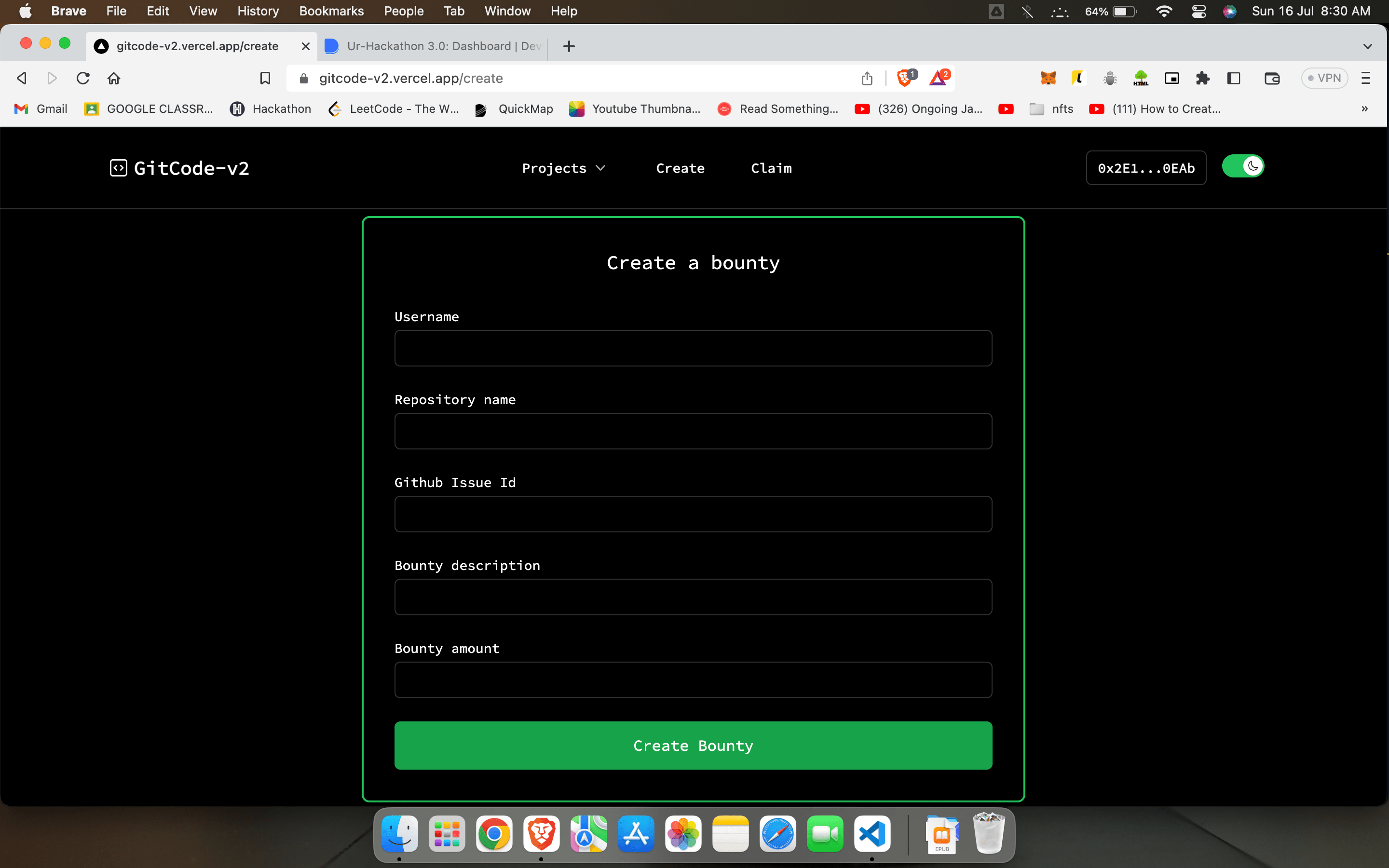This screenshot has width=1389, height=868.
Task: Toggle the browser sidebar panel
Action: pyautogui.click(x=1233, y=78)
